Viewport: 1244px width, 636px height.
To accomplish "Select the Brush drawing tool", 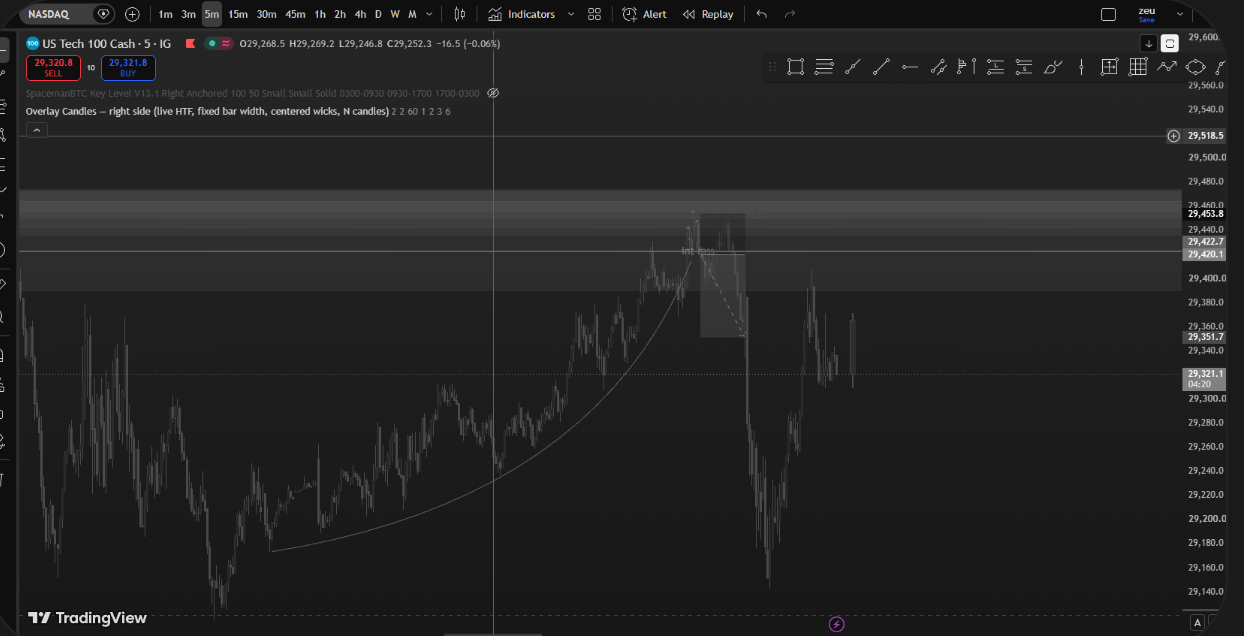I will coord(1052,67).
